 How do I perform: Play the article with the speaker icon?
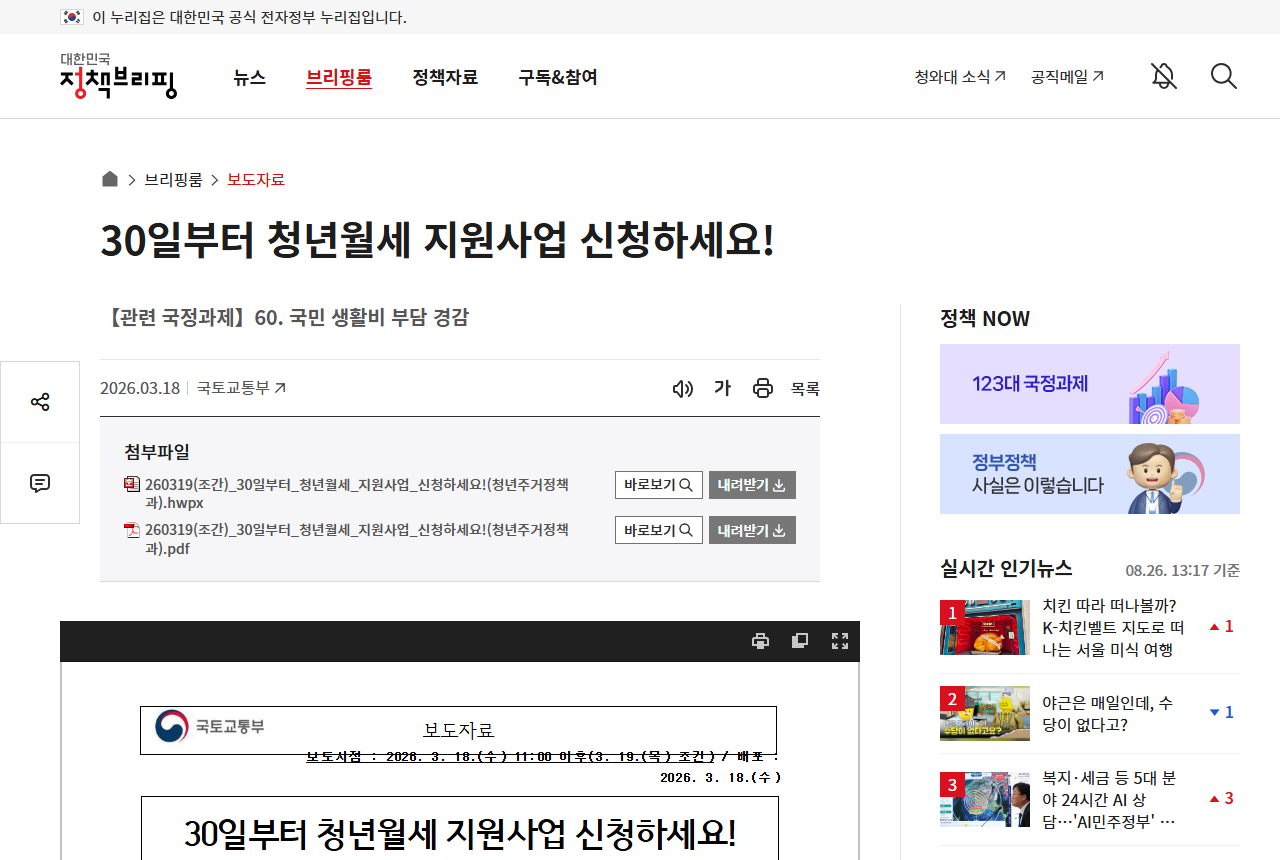click(683, 388)
